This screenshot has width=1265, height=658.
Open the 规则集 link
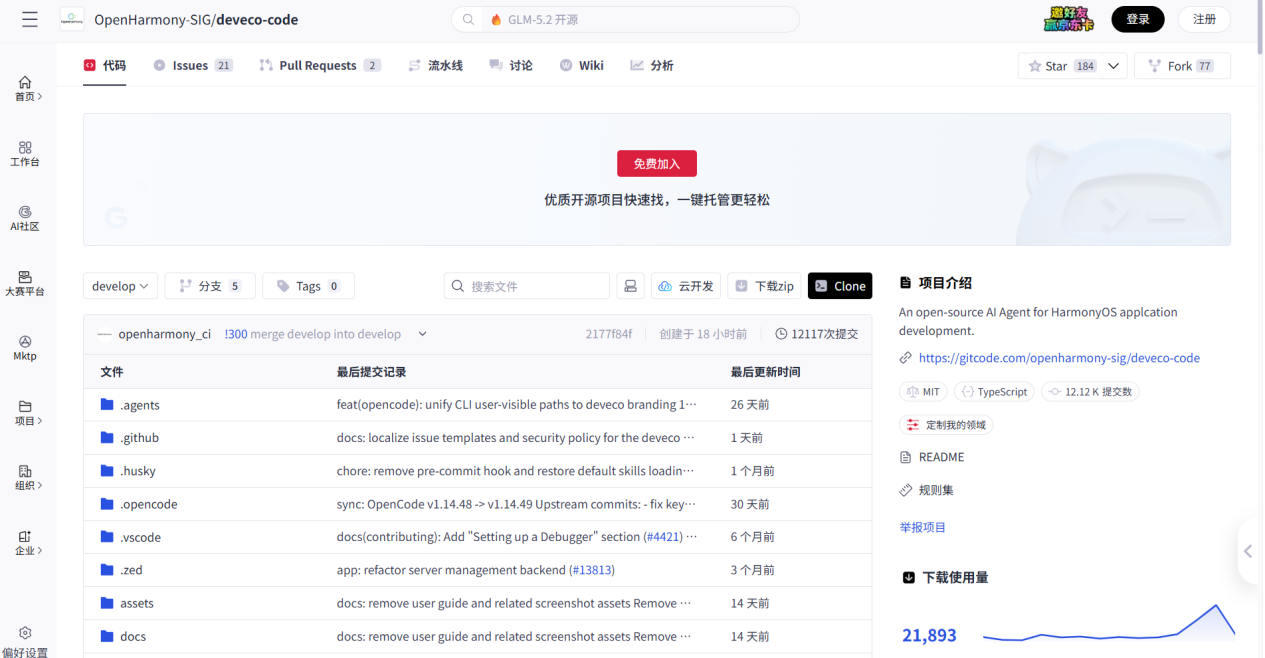[x=936, y=490]
